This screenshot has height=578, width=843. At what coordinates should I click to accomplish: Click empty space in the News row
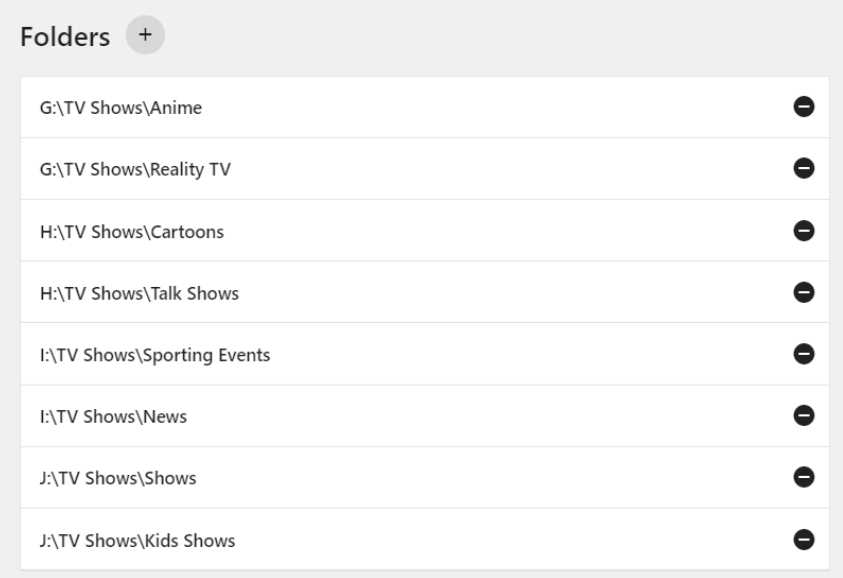coord(500,417)
